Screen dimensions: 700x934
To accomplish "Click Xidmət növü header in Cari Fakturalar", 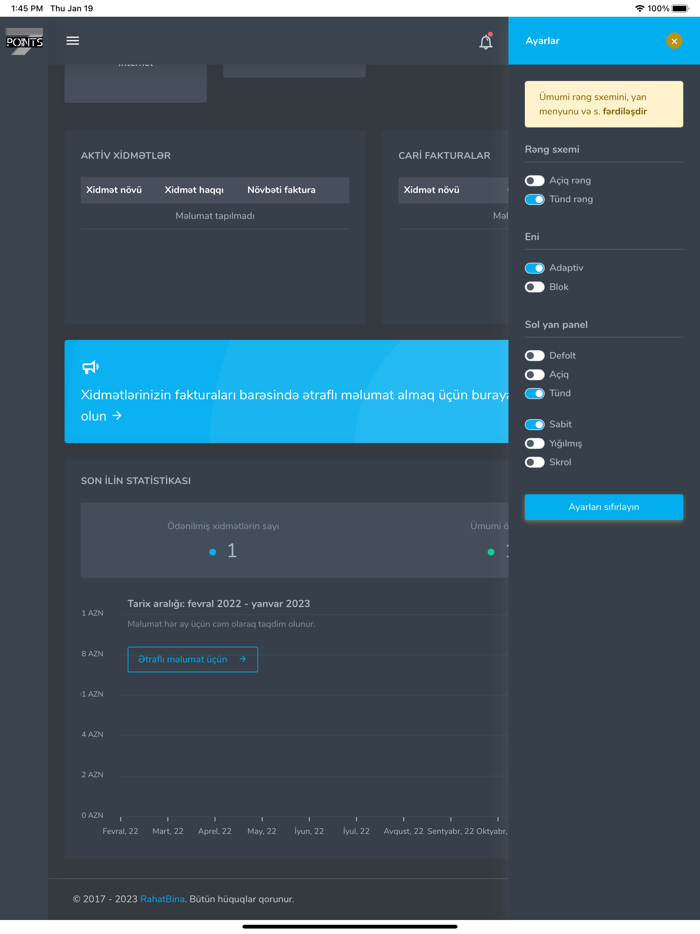I will pyautogui.click(x=431, y=190).
